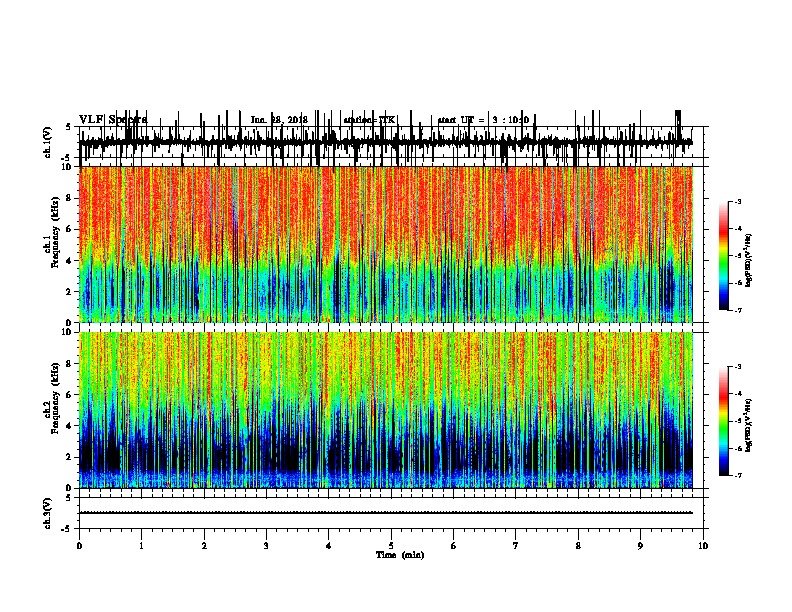The image size is (792, 612).
Task: Click the "8" kHz tick on ch.2 frequency axis
Action: tap(69, 364)
